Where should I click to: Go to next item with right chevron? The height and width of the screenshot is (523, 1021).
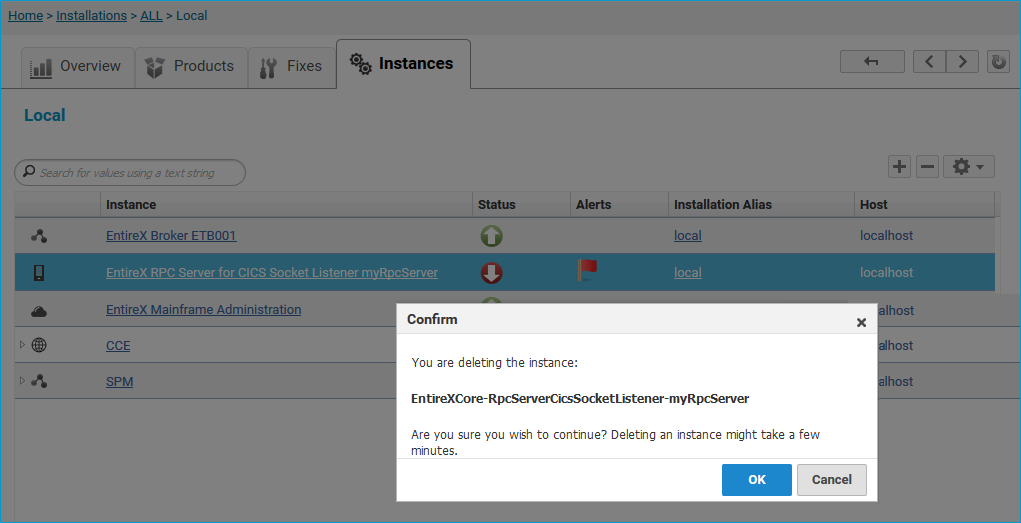tap(962, 62)
